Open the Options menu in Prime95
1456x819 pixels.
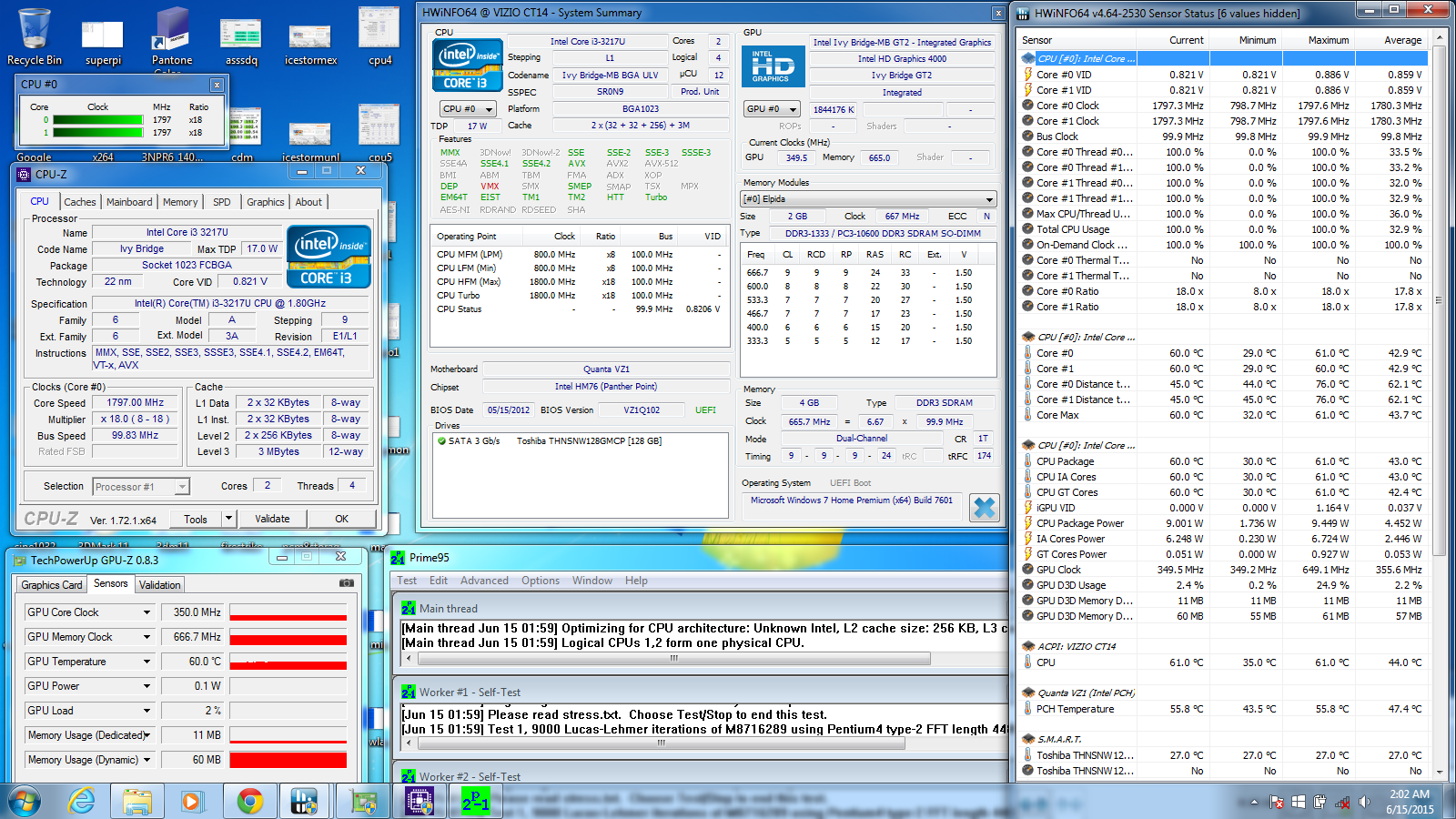tap(541, 581)
